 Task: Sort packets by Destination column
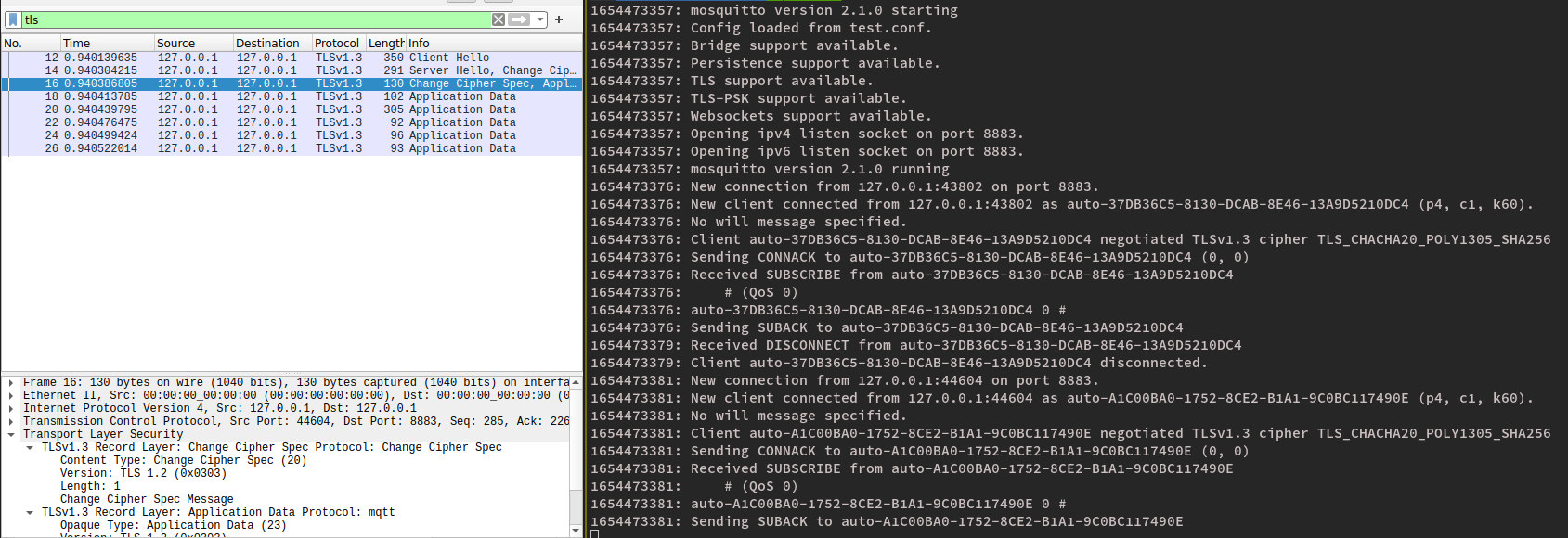coord(273,43)
